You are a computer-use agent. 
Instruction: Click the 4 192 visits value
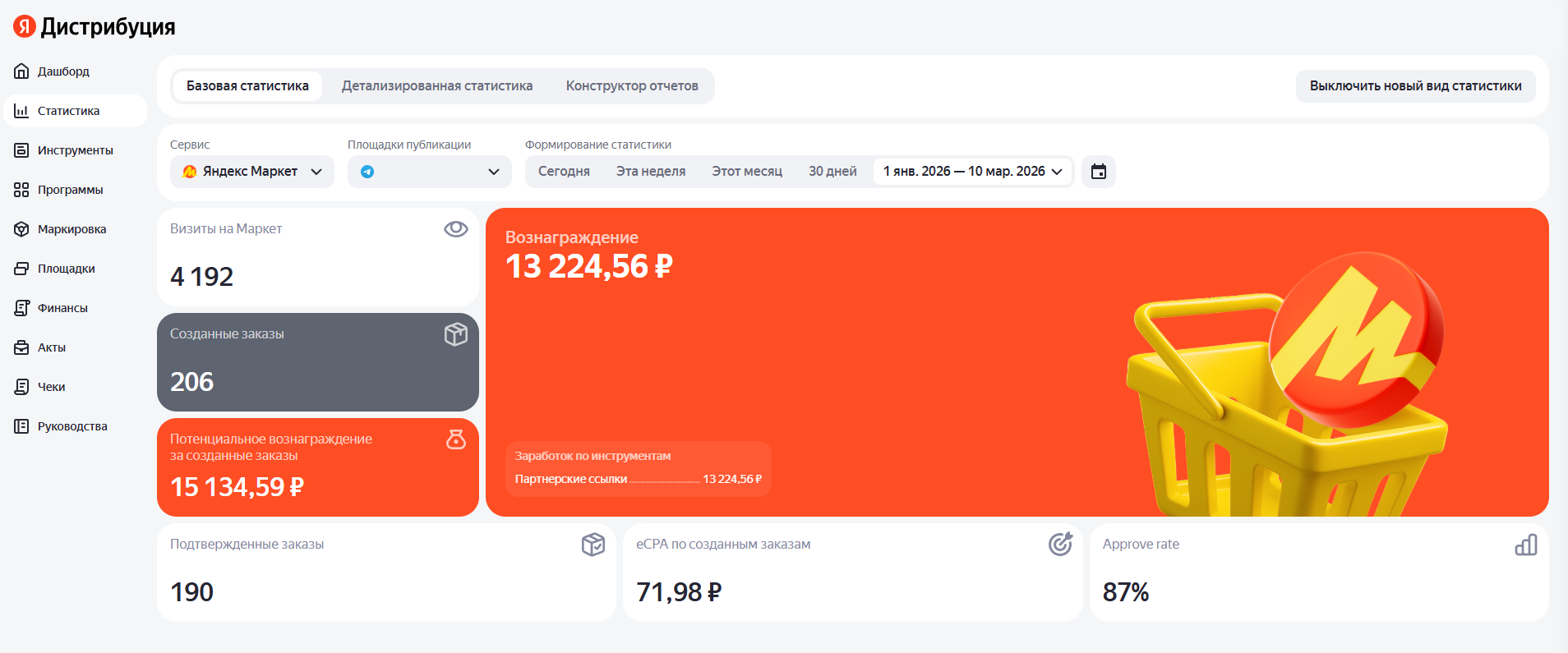(201, 277)
